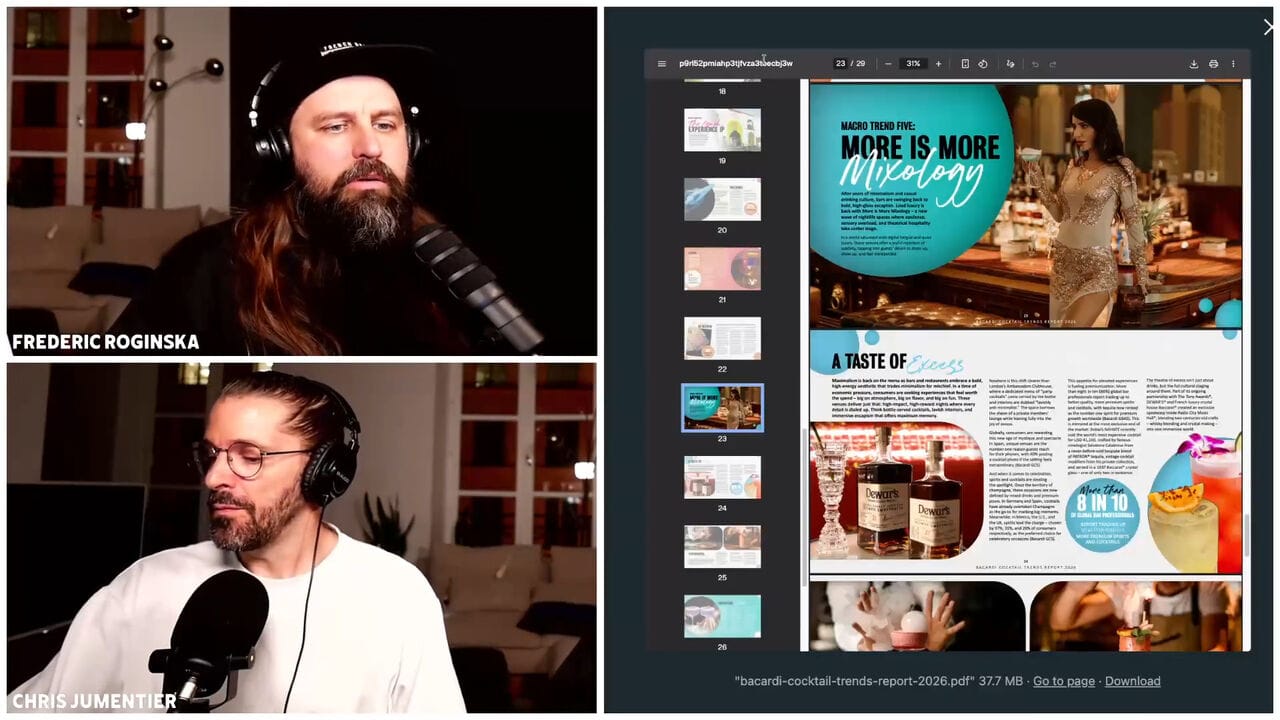Screen dimensions: 1280x720
Task: Click the redo arrow in PDF toolbar
Action: click(x=1053, y=64)
